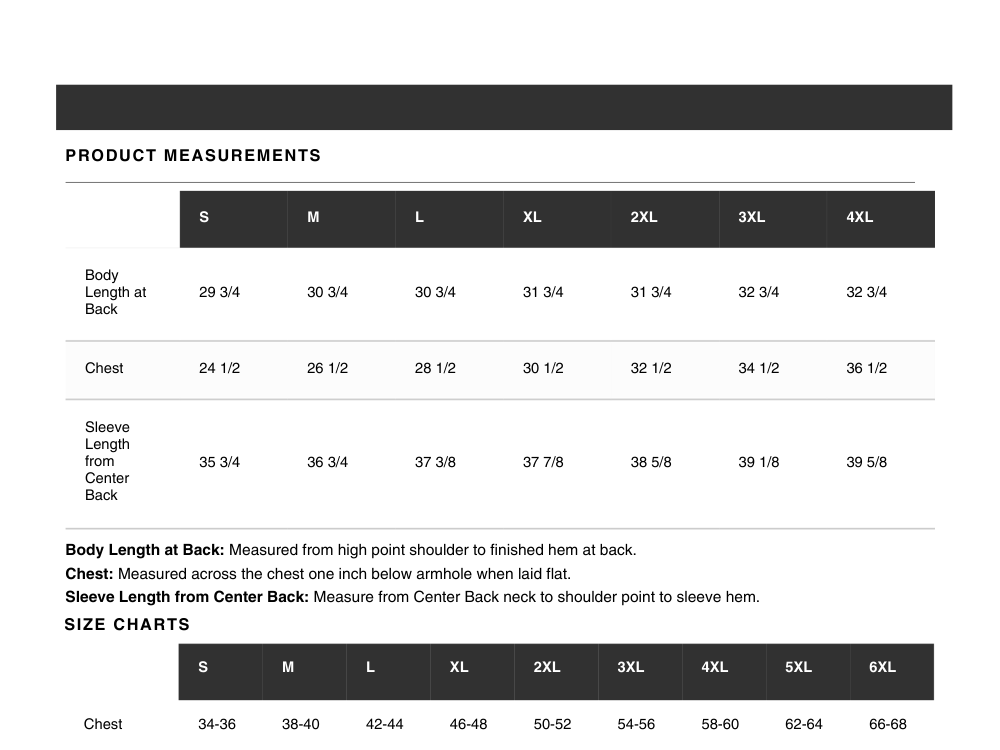Viewport: 1000px width, 750px height.
Task: Select the 4XL header in Product Measurements table
Action: 860,217
